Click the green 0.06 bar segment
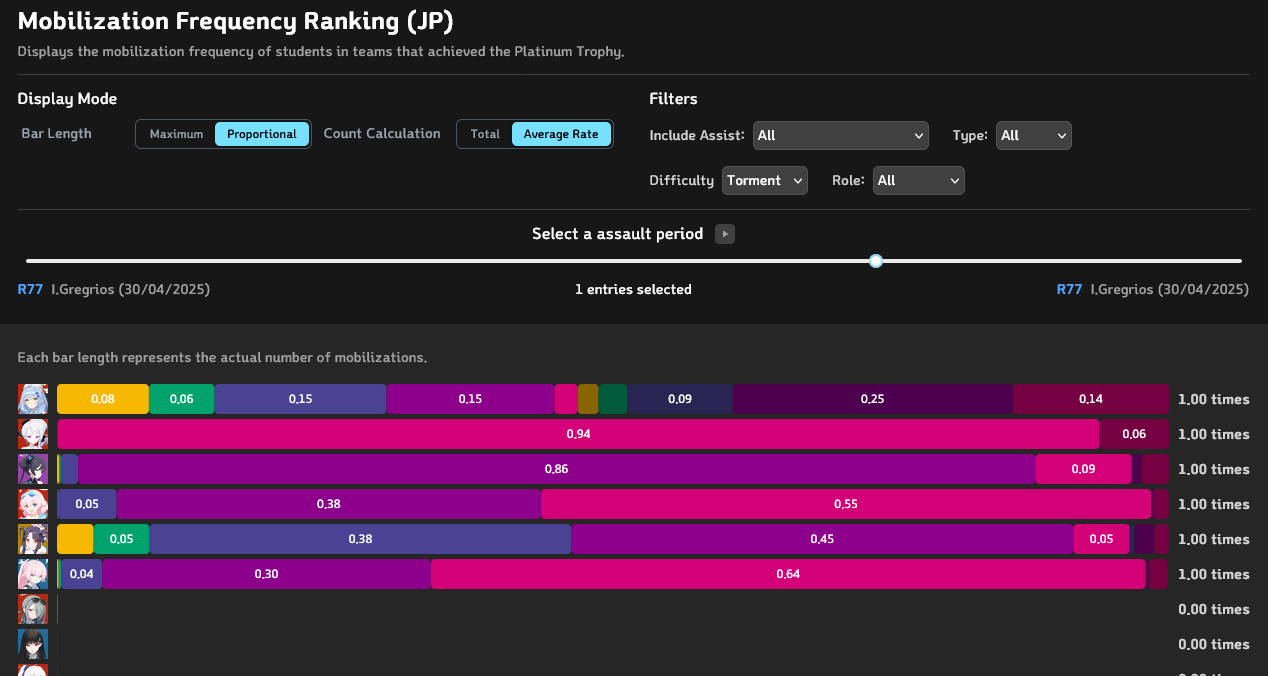This screenshot has height=676, width=1268. click(x=182, y=399)
